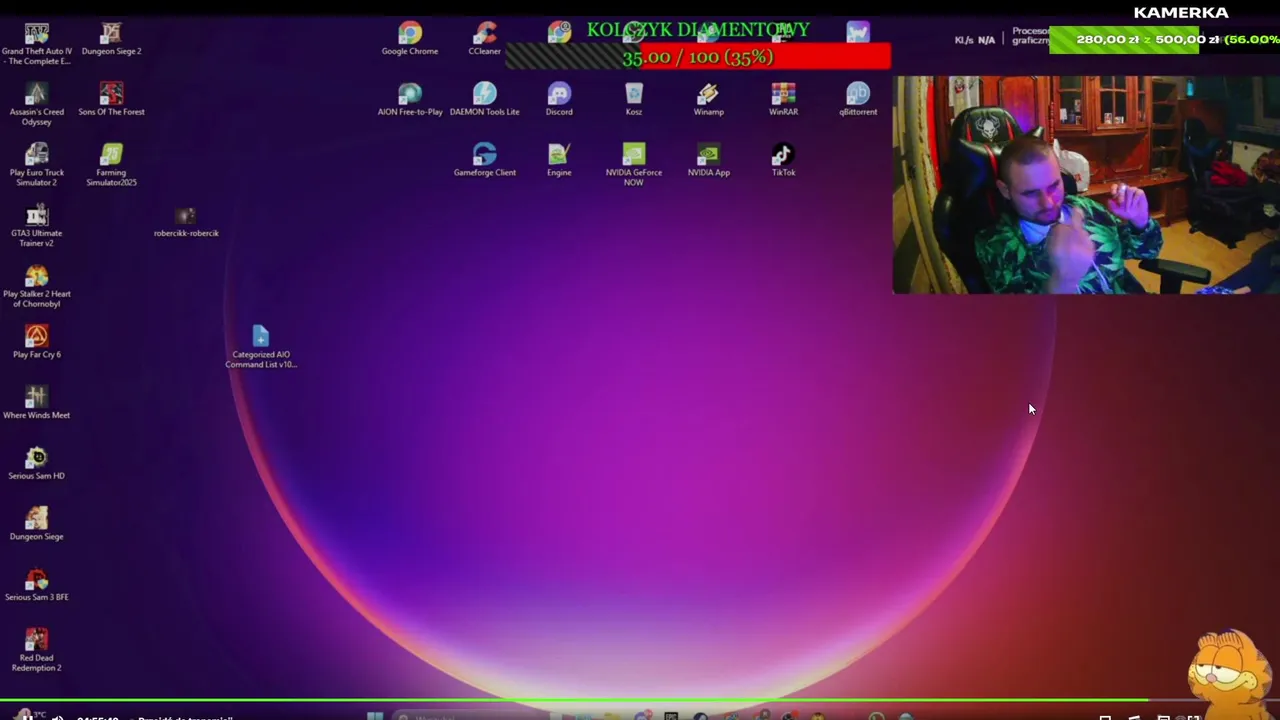Open the TikTok desktop shortcut
This screenshot has width=1280, height=720.
point(783,161)
